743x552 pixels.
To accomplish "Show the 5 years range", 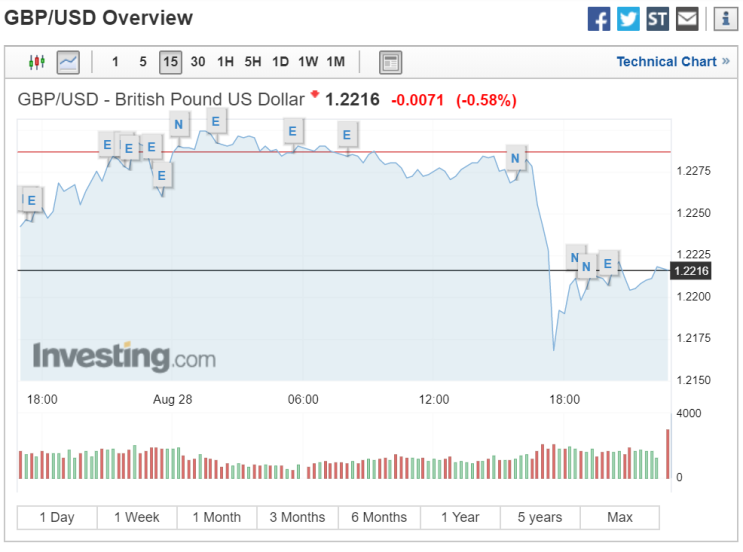I will pos(540,517).
